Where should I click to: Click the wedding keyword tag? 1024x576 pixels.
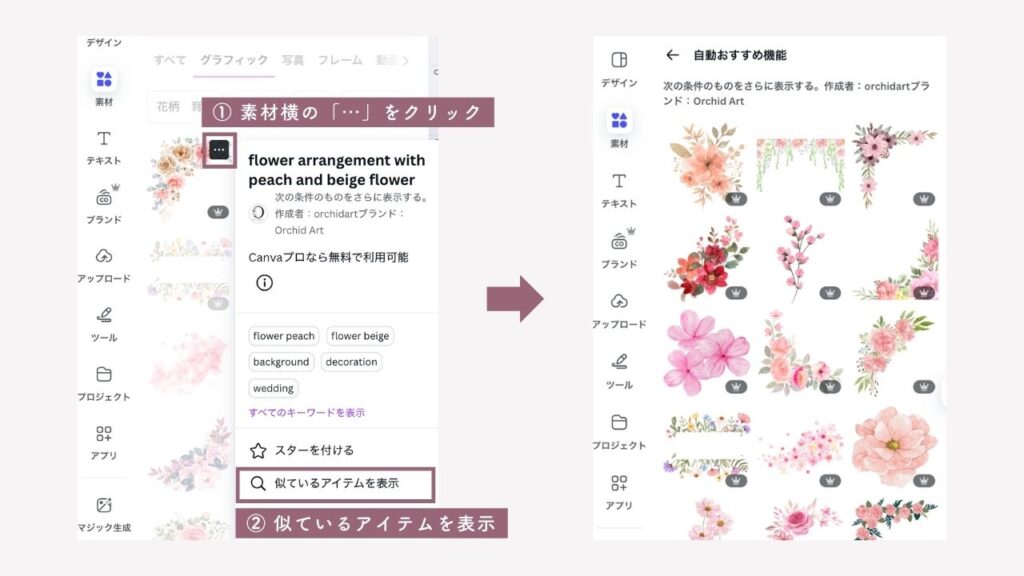(273, 388)
